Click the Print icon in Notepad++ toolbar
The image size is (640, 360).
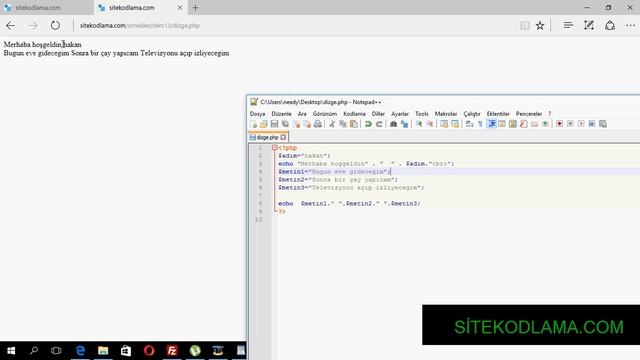coord(318,124)
